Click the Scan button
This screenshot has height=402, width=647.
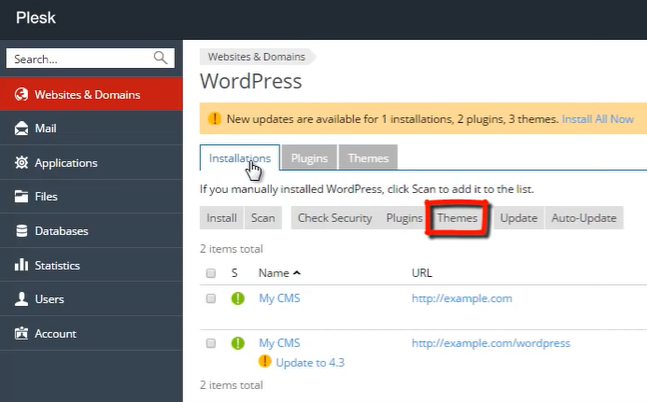tap(263, 218)
